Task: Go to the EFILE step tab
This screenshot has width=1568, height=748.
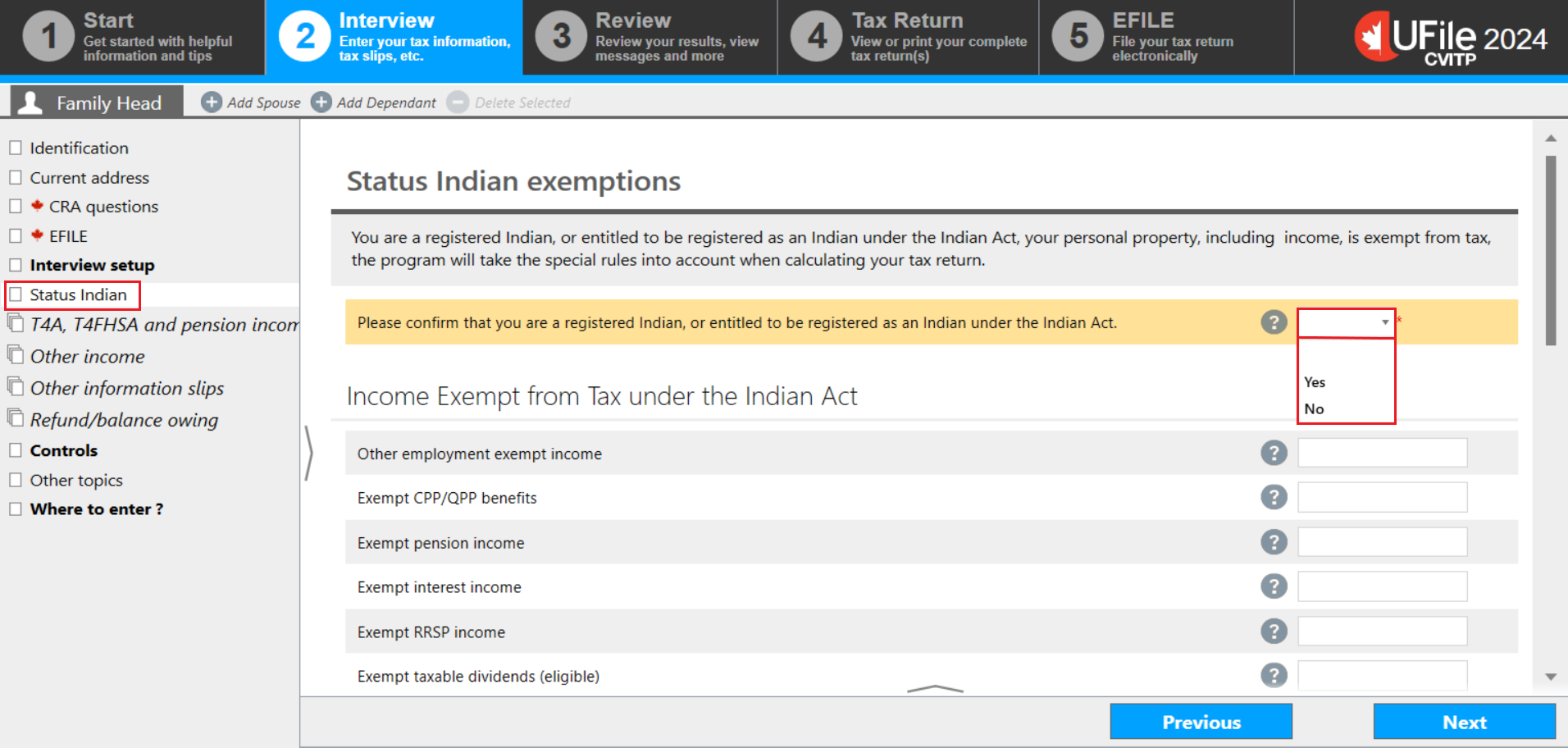Action: point(1166,37)
